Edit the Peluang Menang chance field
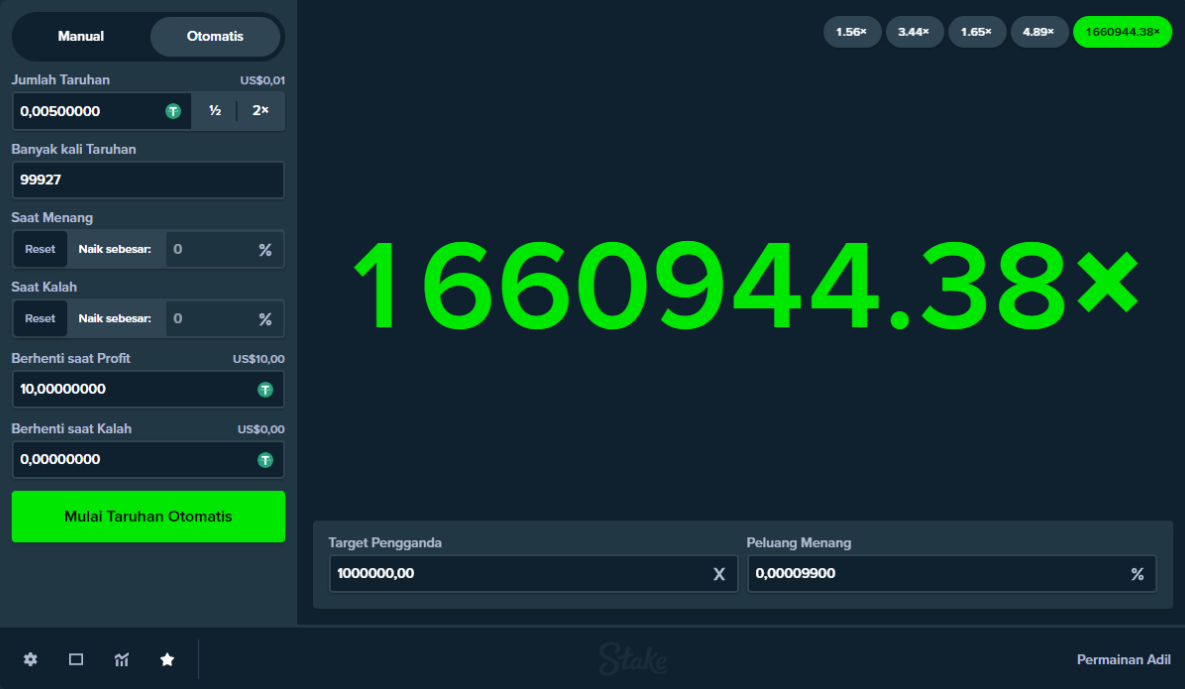Image resolution: width=1185 pixels, height=689 pixels. tap(951, 573)
